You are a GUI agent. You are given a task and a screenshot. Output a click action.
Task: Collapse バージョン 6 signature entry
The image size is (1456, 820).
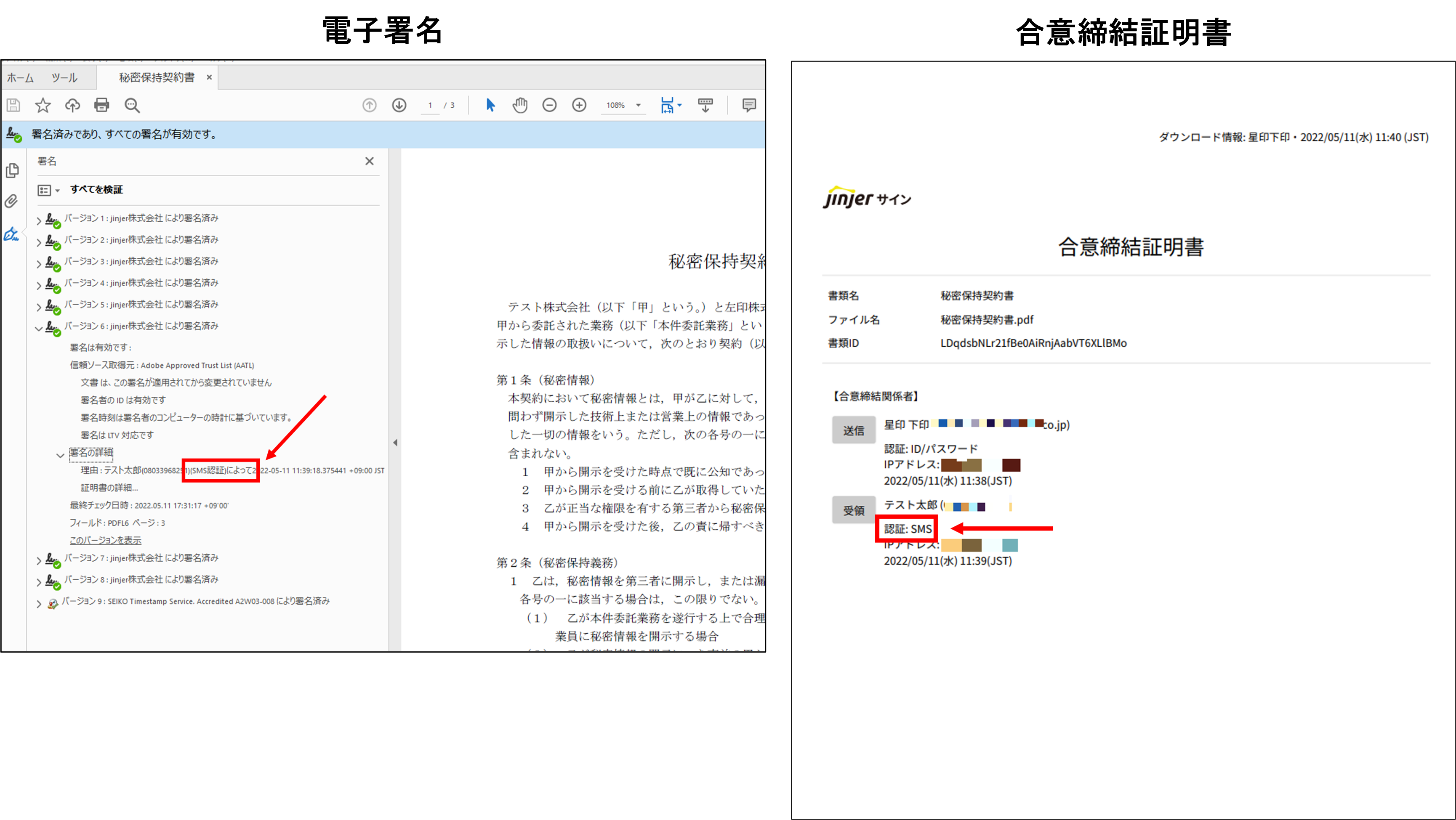click(x=38, y=328)
